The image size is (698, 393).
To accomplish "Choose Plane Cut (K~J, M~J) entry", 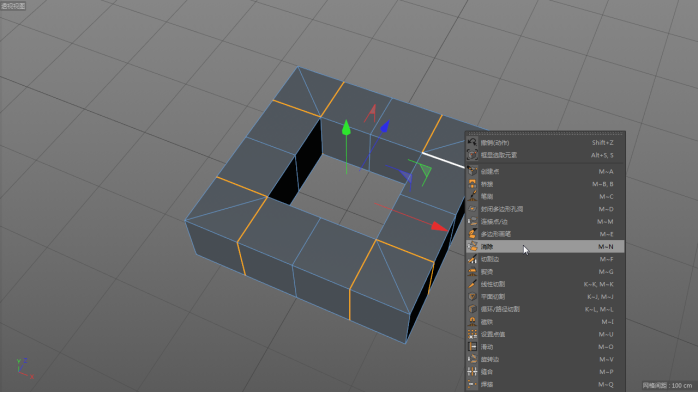I will [545, 296].
